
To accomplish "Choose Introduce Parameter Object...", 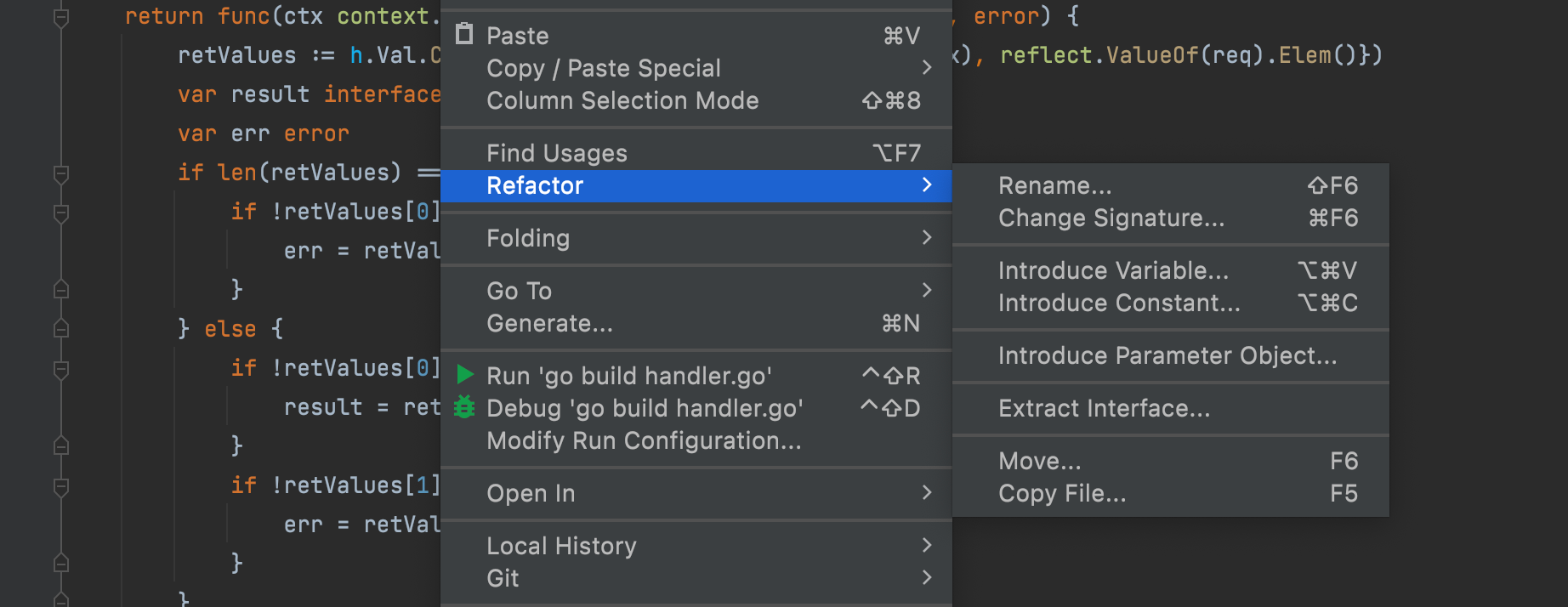I will [1167, 355].
